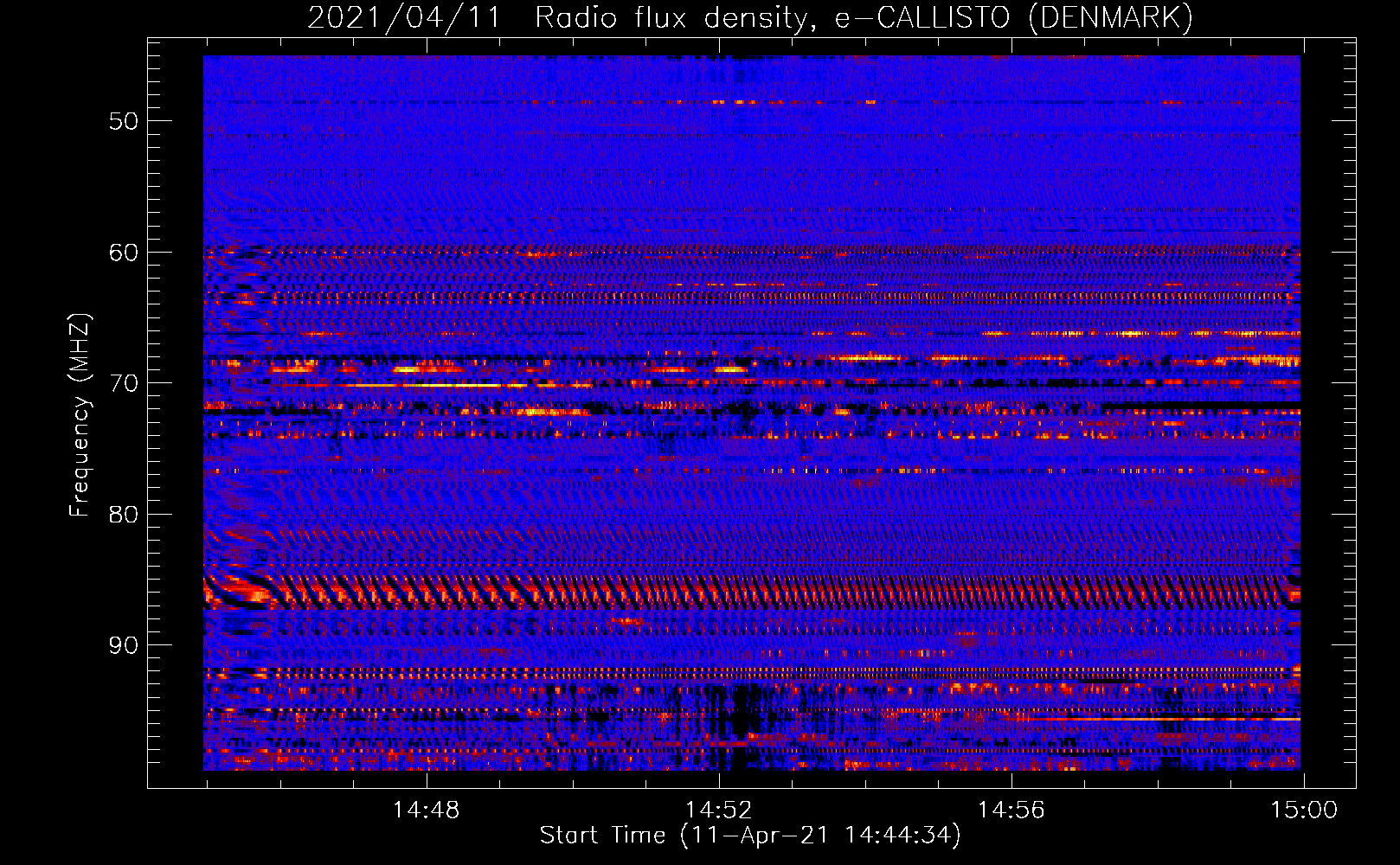
Task: Click the 90 frequency tick label
Action: pyautogui.click(x=123, y=646)
